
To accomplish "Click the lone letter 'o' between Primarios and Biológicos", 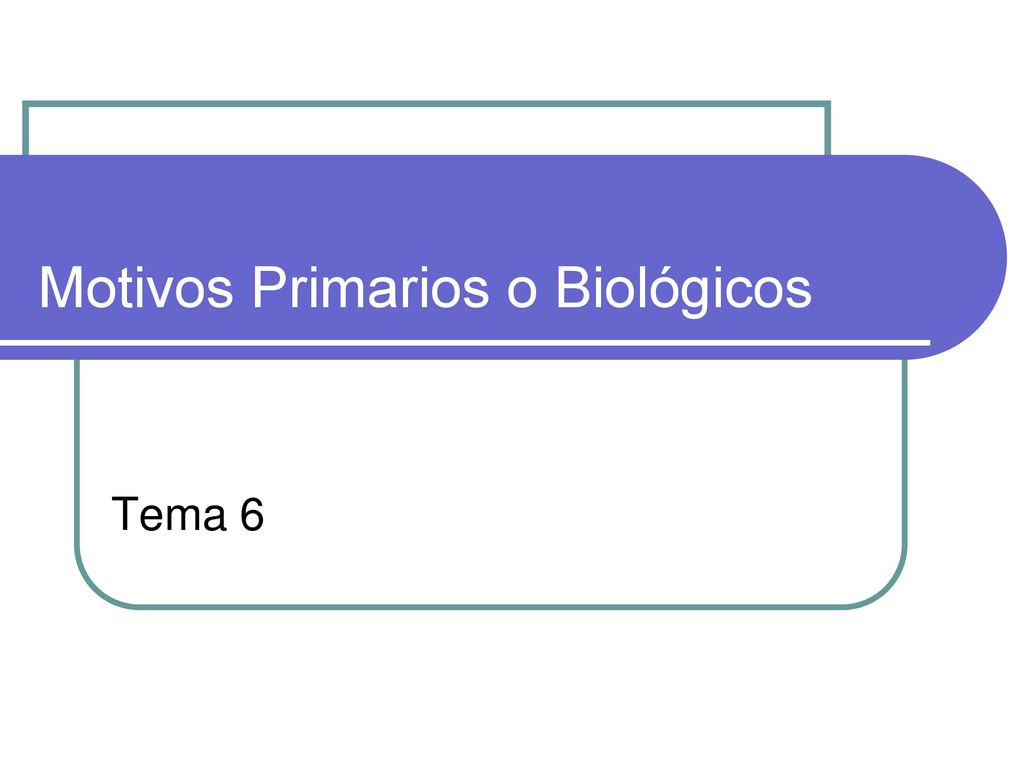I will [522, 293].
